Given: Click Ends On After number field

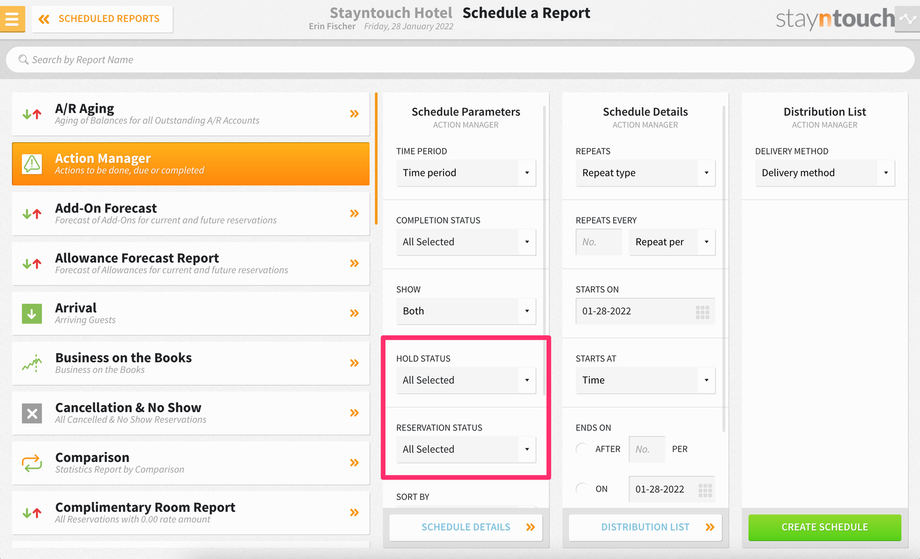Looking at the screenshot, I should coord(647,449).
